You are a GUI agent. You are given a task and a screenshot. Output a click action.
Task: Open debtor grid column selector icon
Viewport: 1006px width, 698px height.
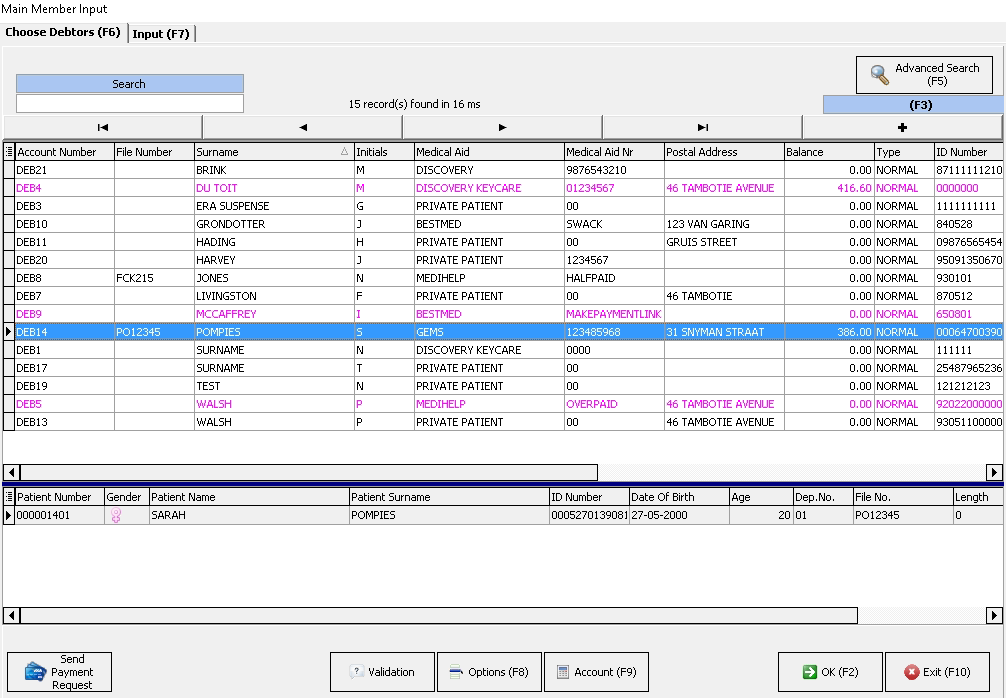[x=9, y=152]
